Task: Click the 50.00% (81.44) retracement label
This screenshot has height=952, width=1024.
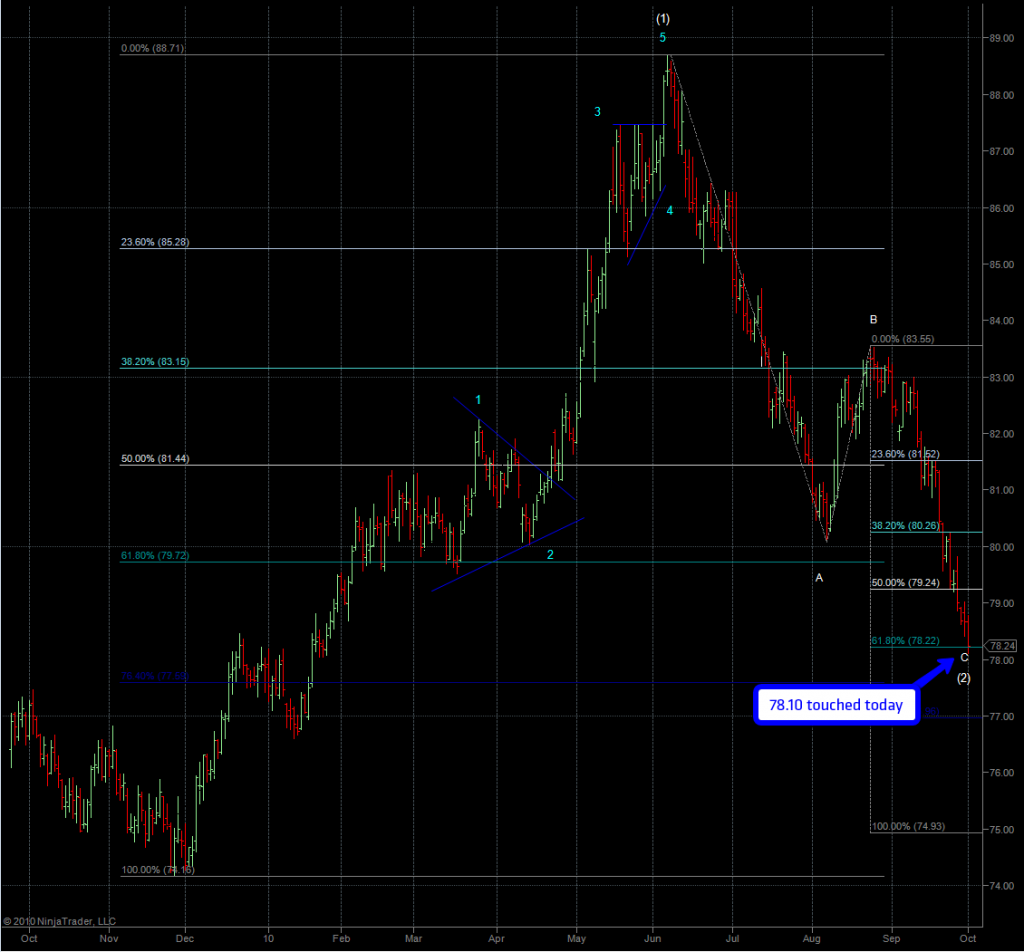Action: [x=155, y=458]
